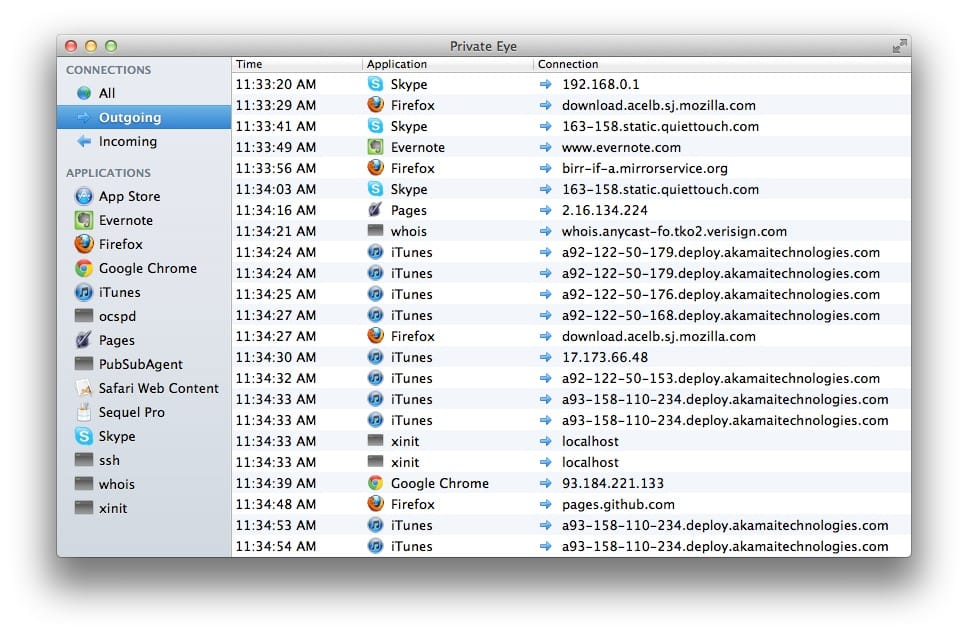Click the Firefox icon in Applications sidebar
This screenshot has height=636, width=968.
pos(83,244)
